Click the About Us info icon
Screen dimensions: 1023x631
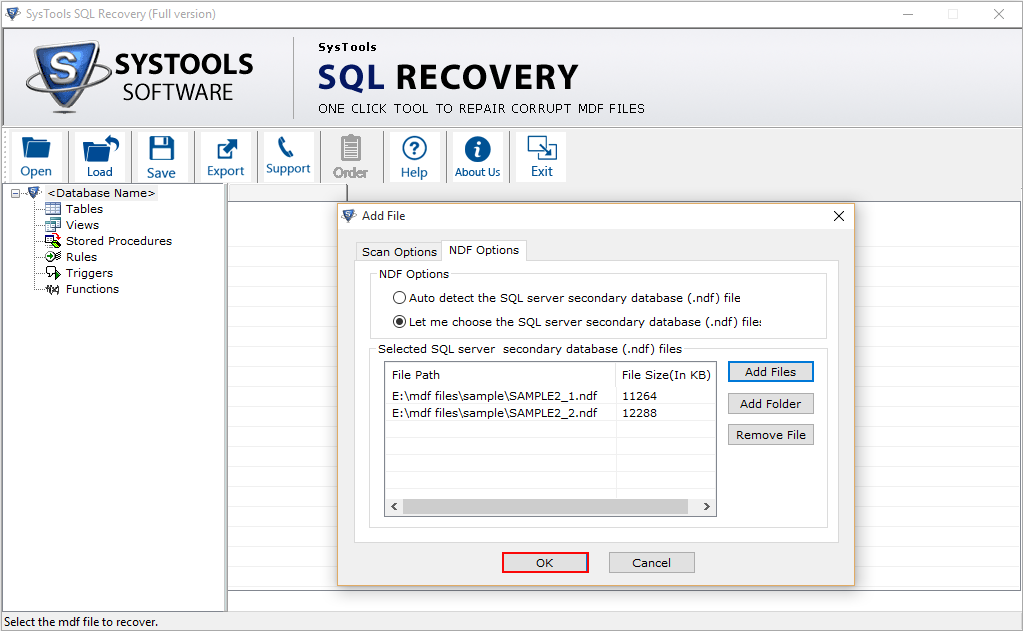click(x=478, y=149)
